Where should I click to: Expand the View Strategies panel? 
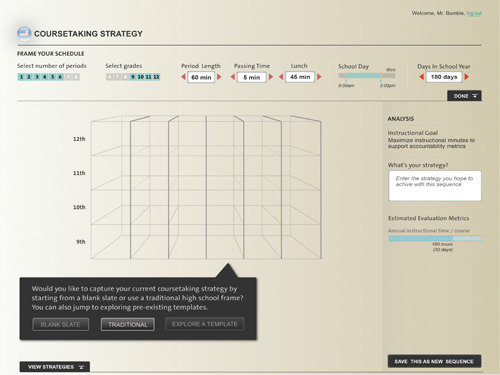[55, 367]
